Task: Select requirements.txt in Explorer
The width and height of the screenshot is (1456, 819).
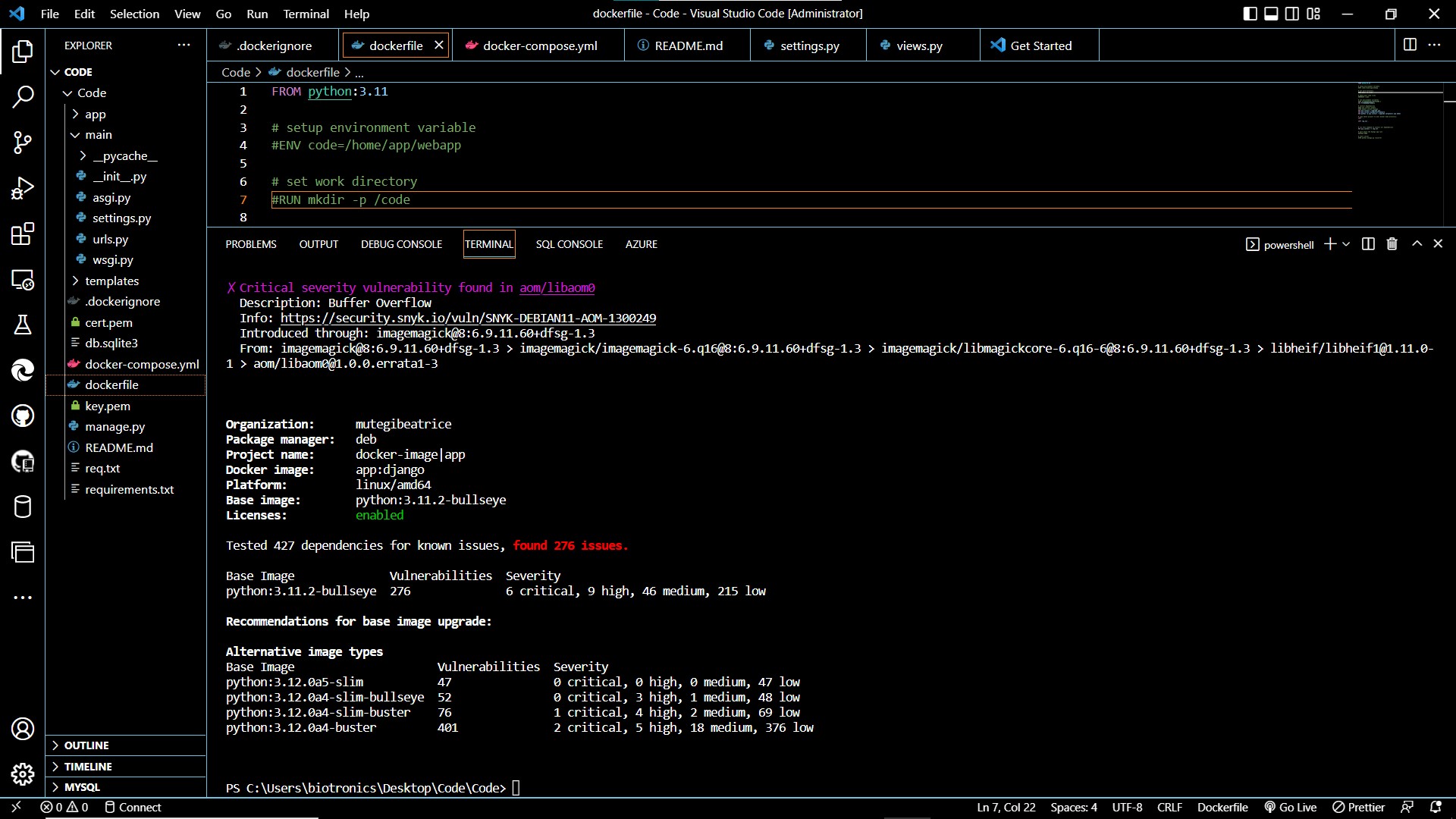Action: (x=129, y=490)
